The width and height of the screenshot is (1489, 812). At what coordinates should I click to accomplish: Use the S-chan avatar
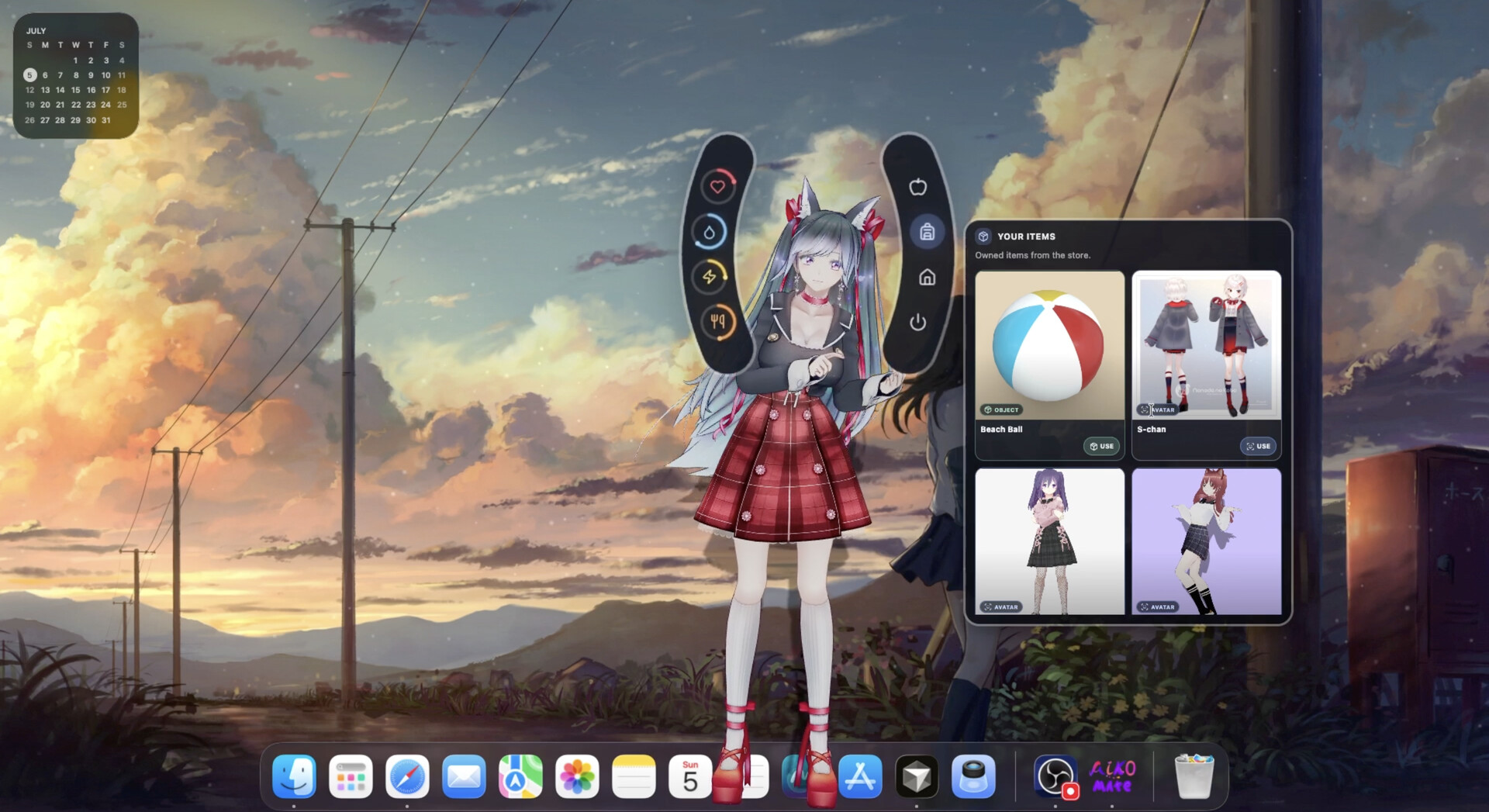click(x=1258, y=446)
